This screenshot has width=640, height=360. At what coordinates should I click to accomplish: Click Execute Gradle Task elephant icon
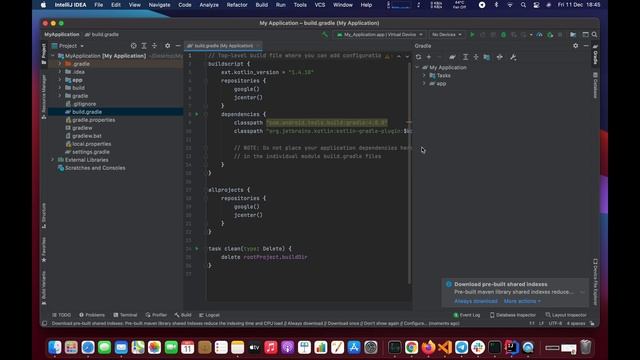click(x=452, y=57)
